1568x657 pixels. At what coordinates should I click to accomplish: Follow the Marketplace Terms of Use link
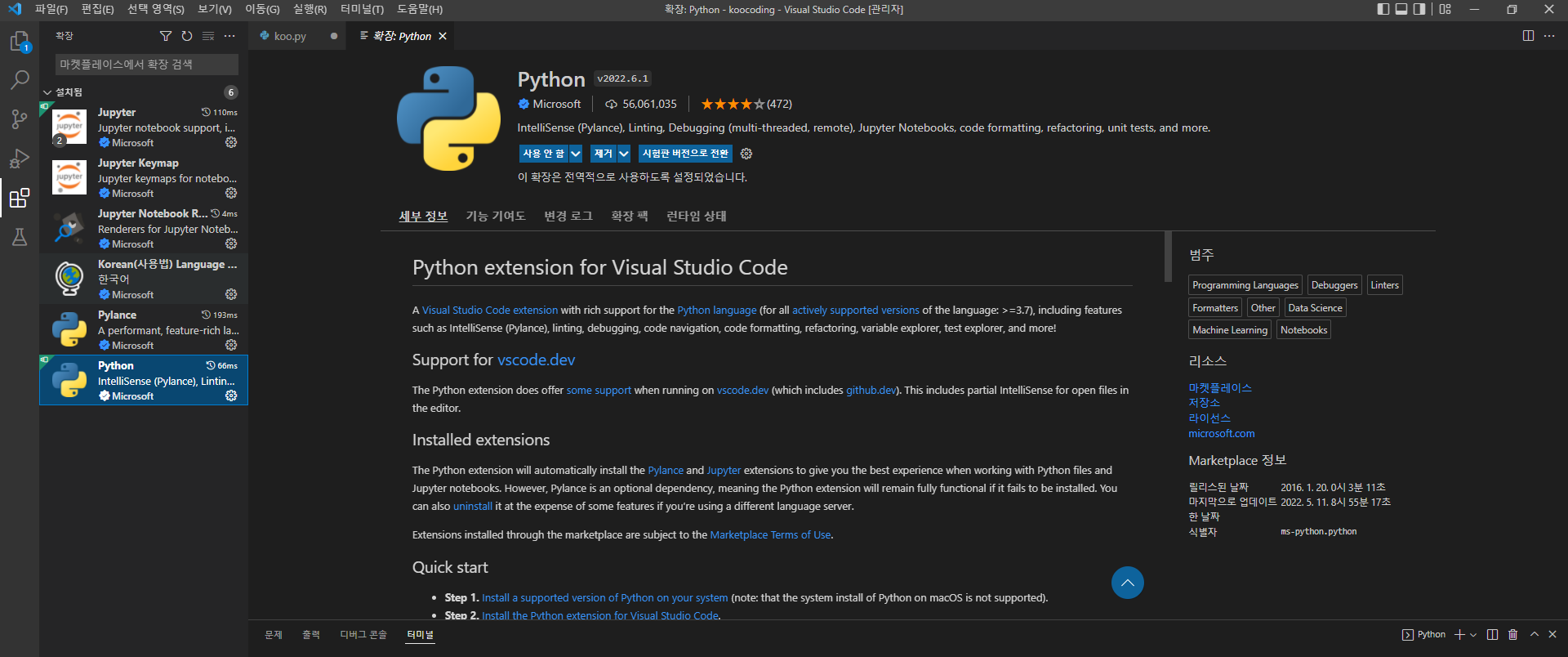tap(770, 535)
